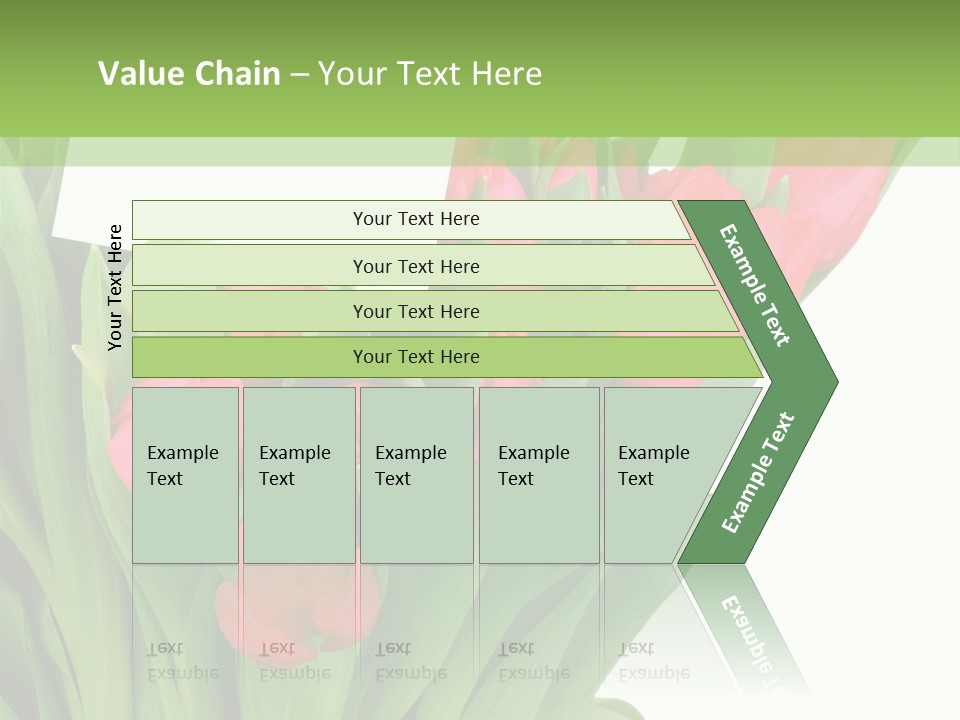Click the fourth darkest green 'Your Text Here' bar
Viewport: 960px width, 720px height.
tap(447, 357)
